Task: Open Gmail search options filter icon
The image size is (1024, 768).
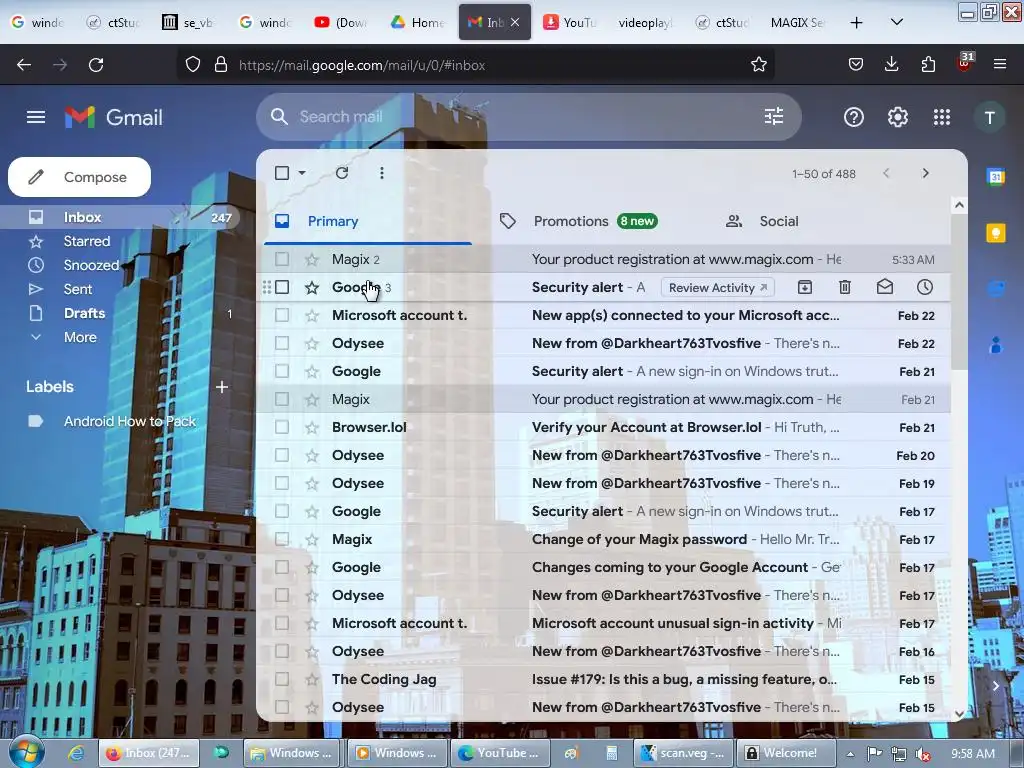Action: coord(774,117)
